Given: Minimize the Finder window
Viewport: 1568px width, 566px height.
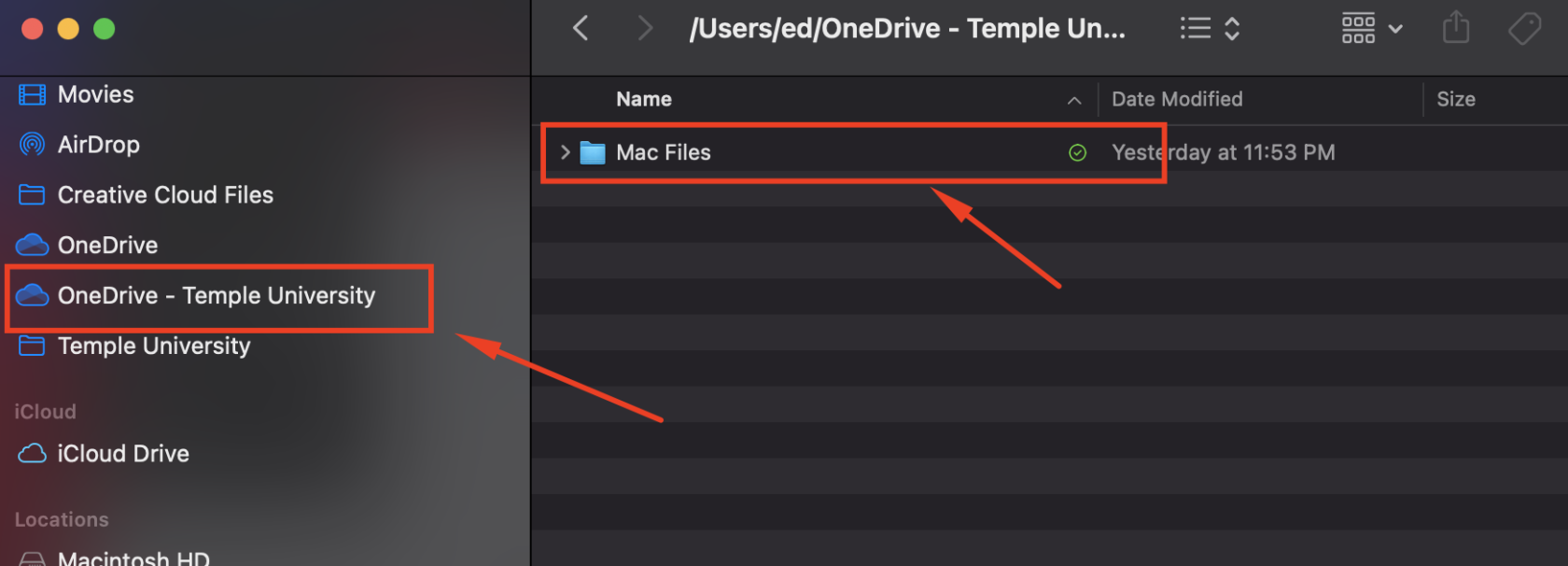Looking at the screenshot, I should pyautogui.click(x=68, y=29).
